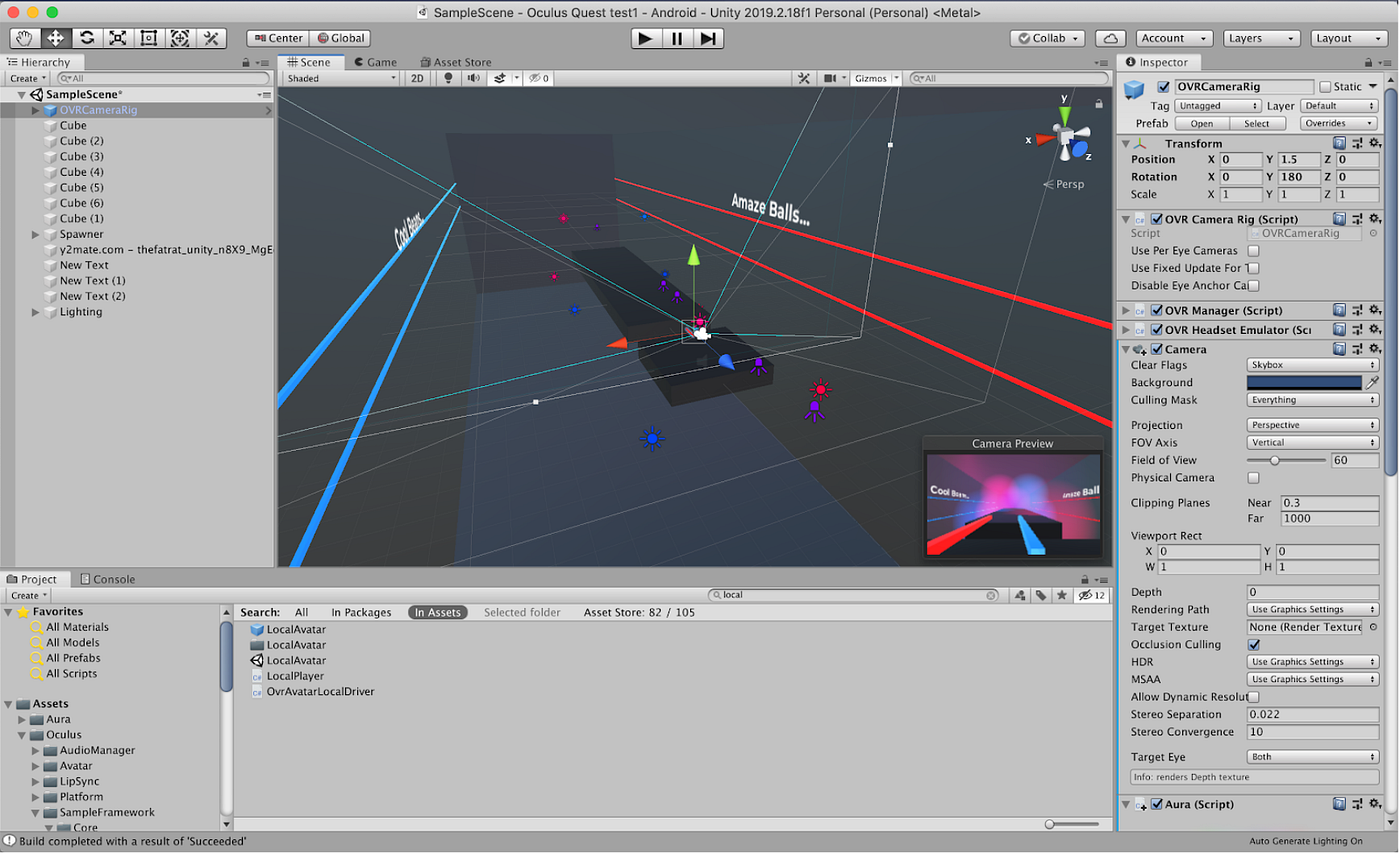This screenshot has width=1400, height=853.
Task: Collapse the Oculus folder in Assets
Action: pyautogui.click(x=22, y=735)
